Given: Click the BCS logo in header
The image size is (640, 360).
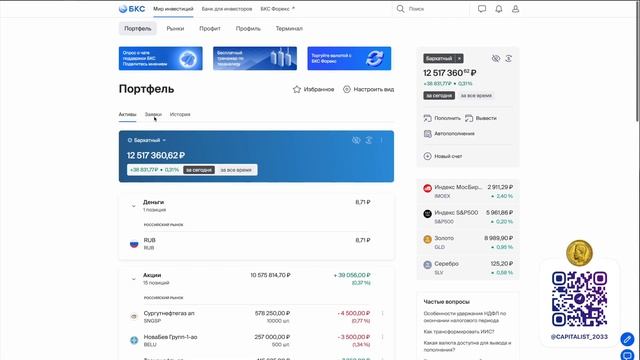Looking at the screenshot, I should 131,9.
